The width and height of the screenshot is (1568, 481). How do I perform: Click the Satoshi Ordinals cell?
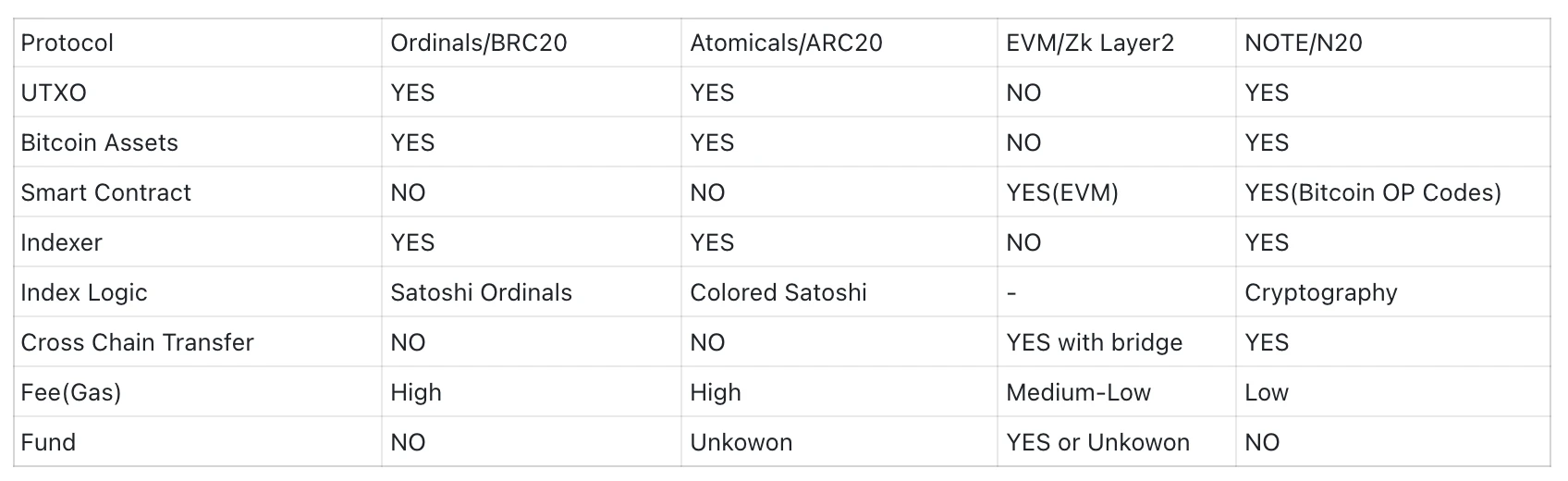pyautogui.click(x=481, y=292)
